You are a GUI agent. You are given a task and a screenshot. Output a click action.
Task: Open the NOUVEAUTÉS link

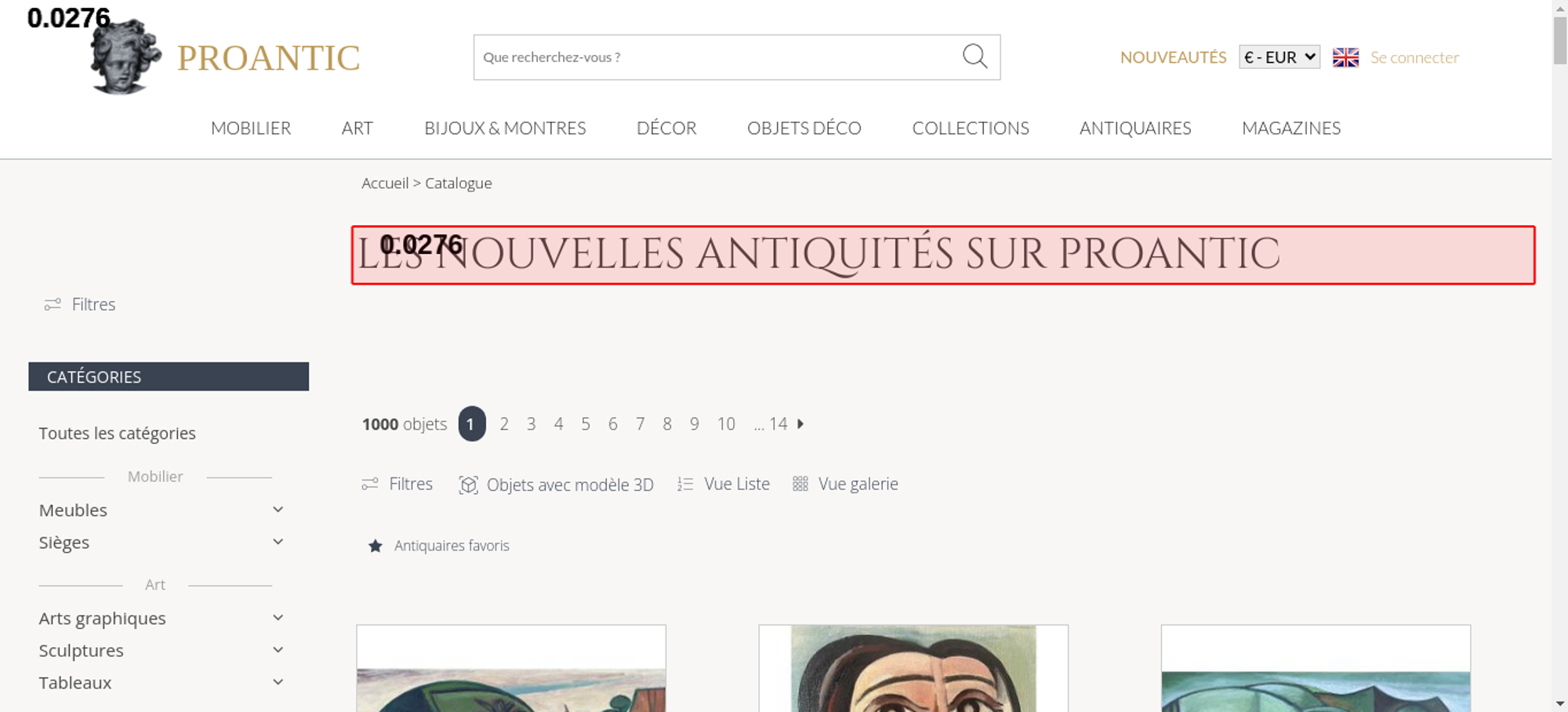click(1173, 57)
